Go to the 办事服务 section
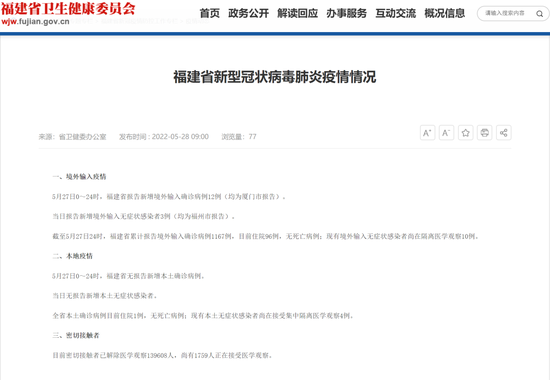This screenshot has width=550, height=380. tap(347, 13)
